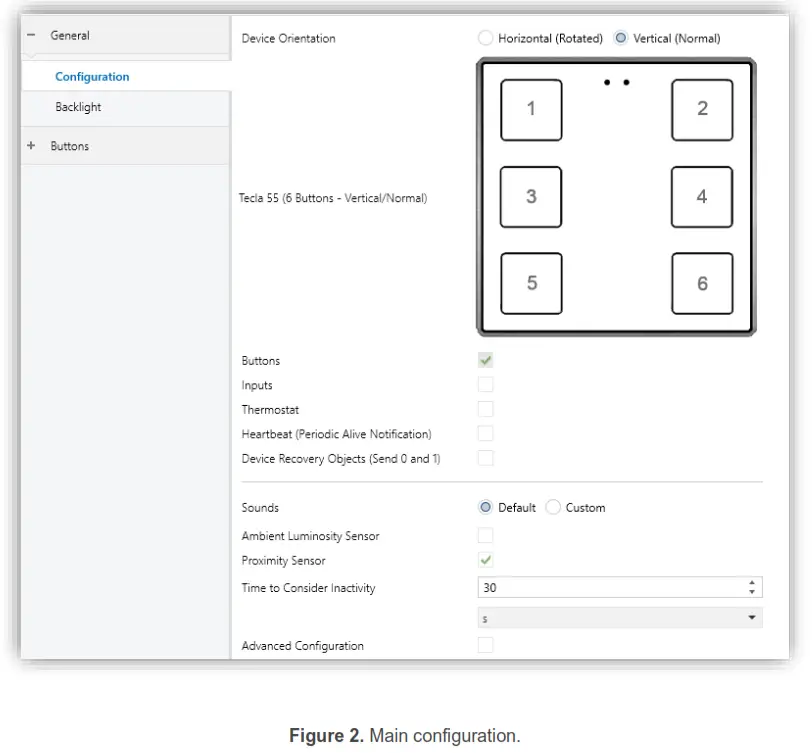The image size is (812, 753).
Task: Click button 1 in device diagram
Action: point(531,110)
